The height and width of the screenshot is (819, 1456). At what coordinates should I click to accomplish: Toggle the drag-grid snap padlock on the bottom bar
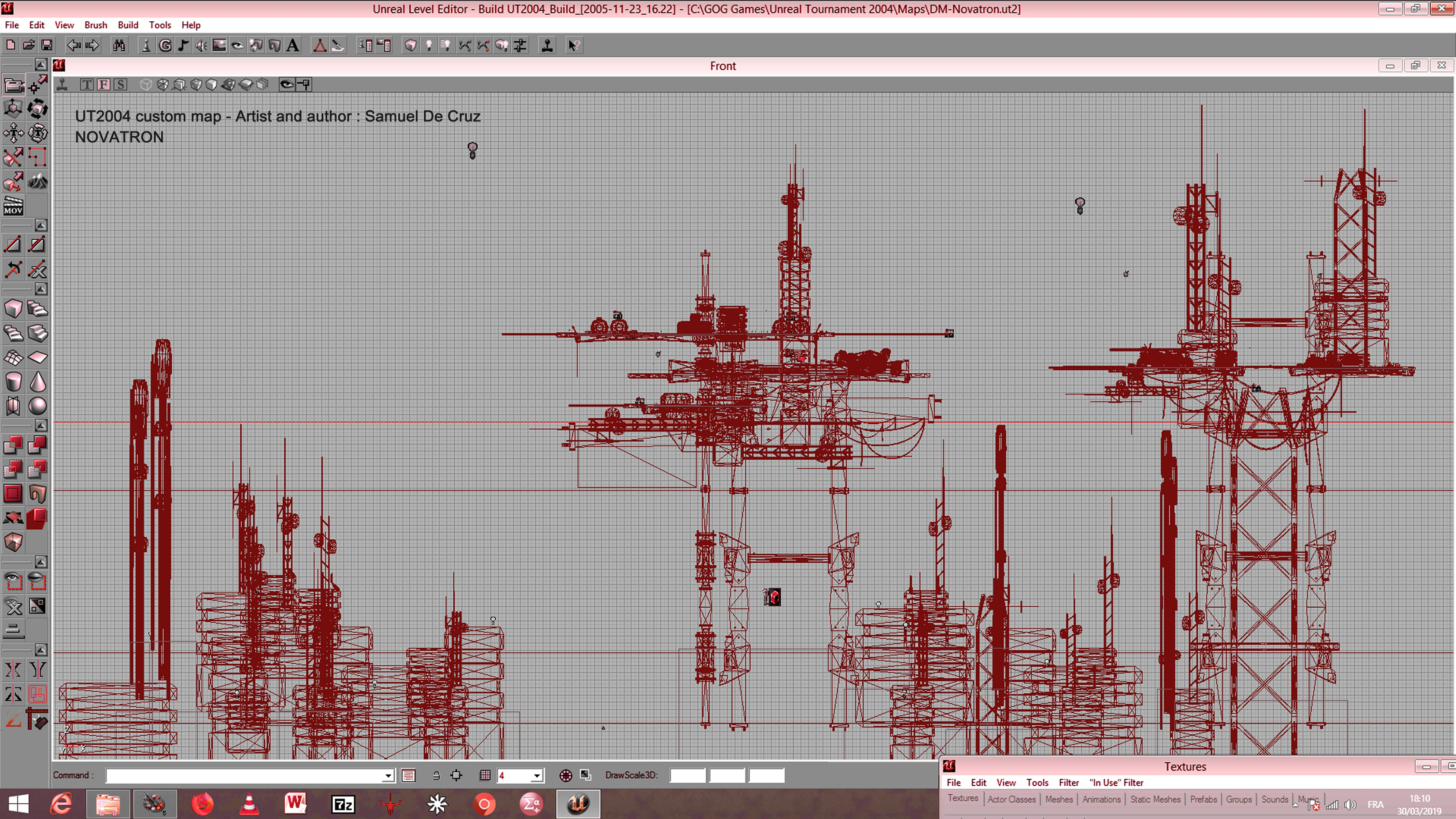click(x=436, y=775)
